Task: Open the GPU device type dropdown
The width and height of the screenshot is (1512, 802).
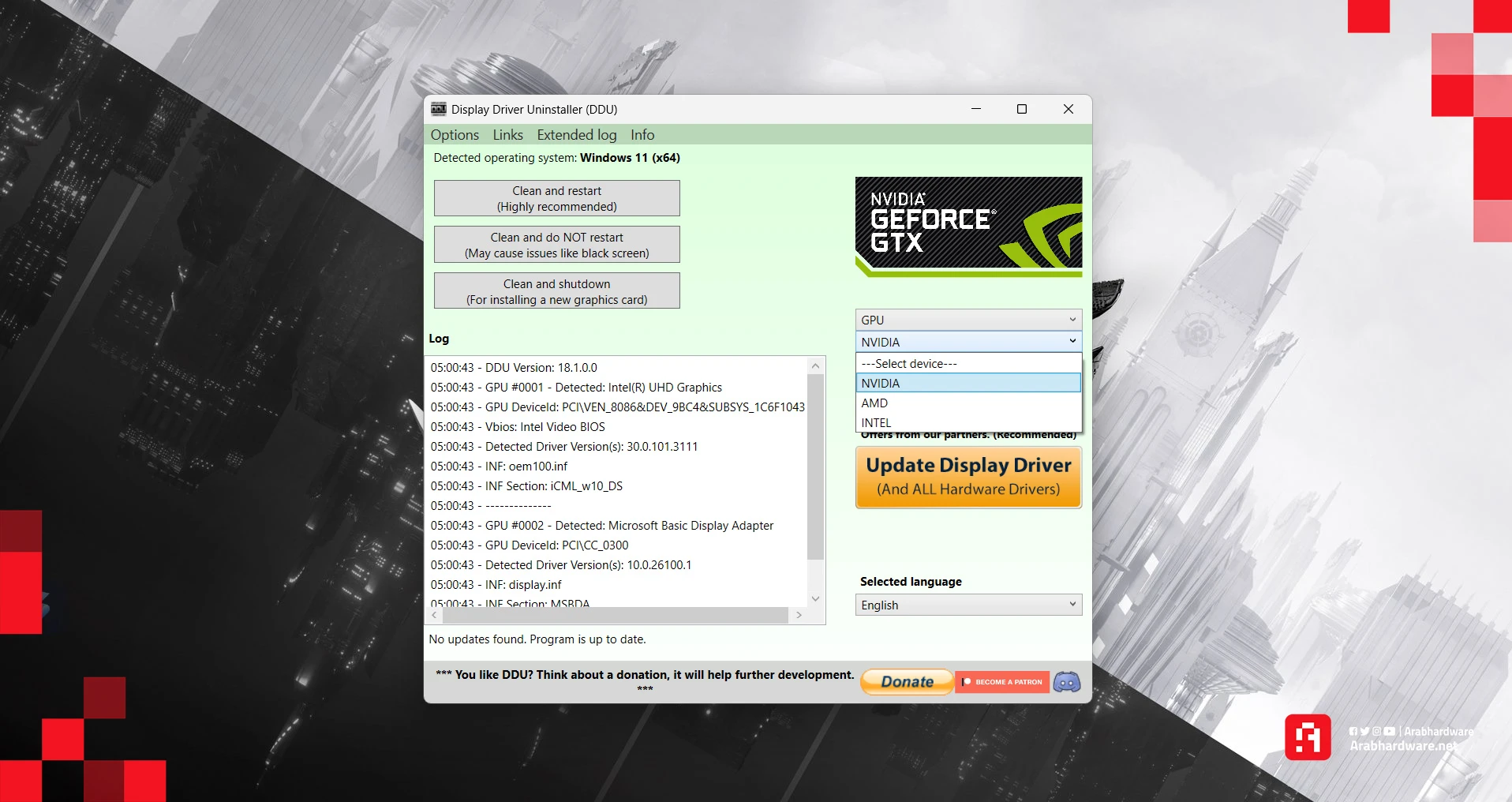Action: [x=968, y=320]
